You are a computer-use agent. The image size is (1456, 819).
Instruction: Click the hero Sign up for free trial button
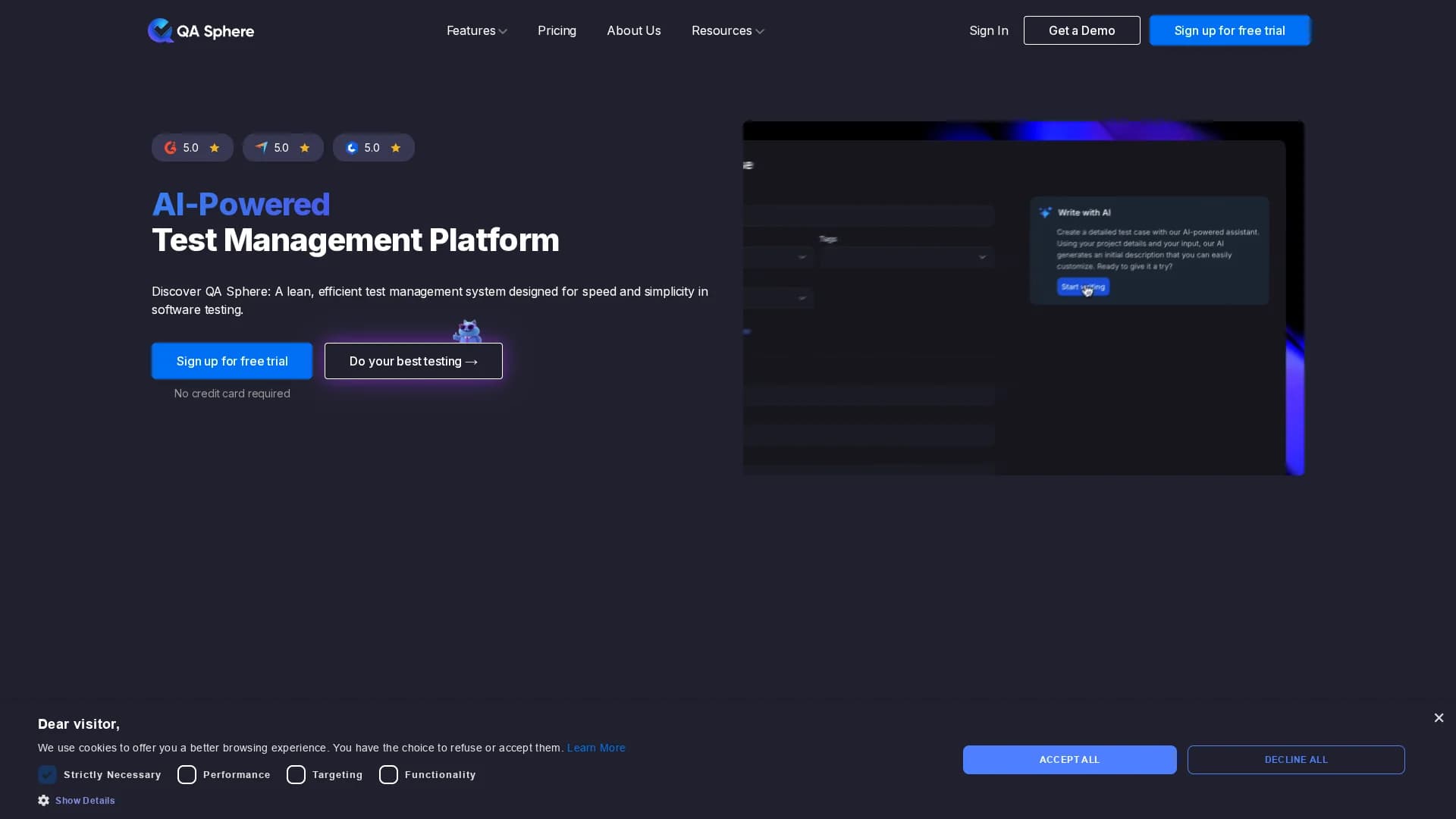[232, 361]
